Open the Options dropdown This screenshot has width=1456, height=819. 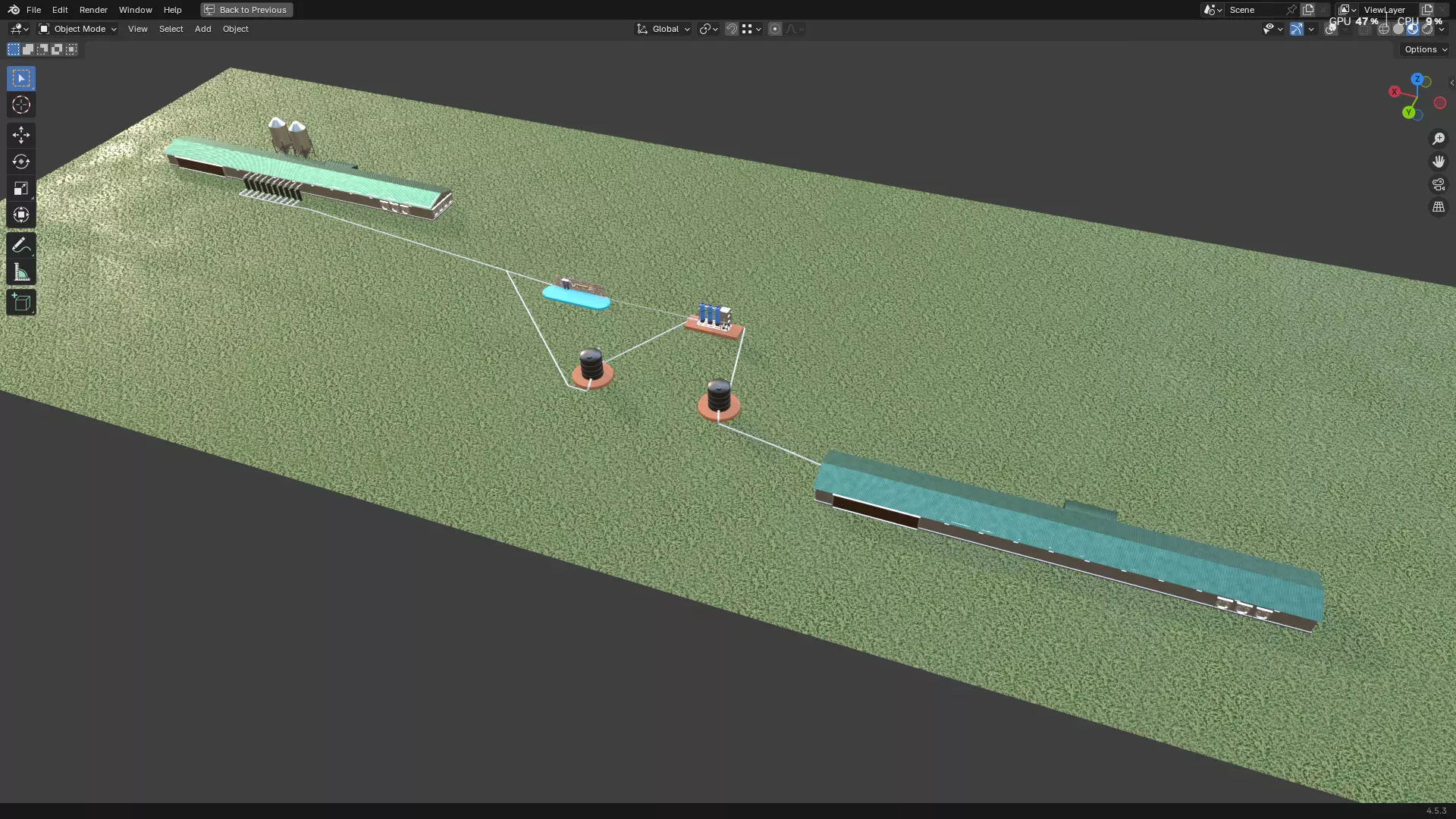[1426, 49]
